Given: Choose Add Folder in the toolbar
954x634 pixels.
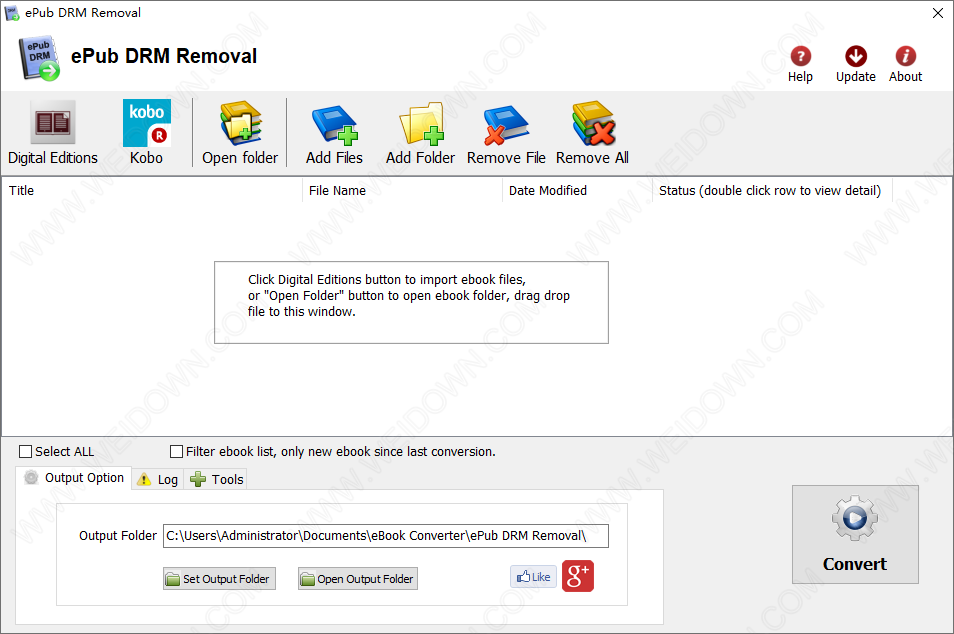Looking at the screenshot, I should [420, 133].
